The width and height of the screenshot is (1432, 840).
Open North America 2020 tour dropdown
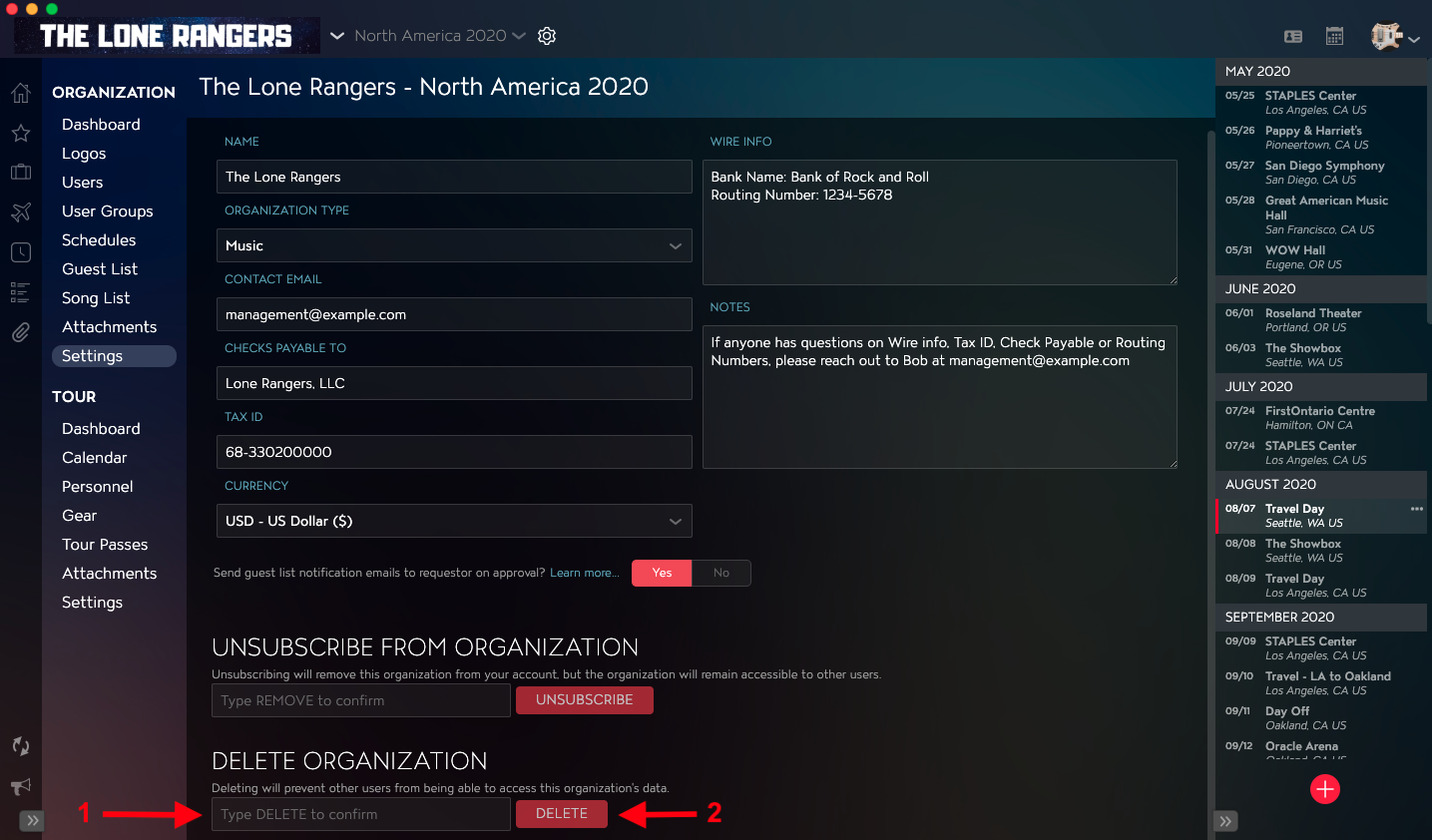pyautogui.click(x=440, y=36)
